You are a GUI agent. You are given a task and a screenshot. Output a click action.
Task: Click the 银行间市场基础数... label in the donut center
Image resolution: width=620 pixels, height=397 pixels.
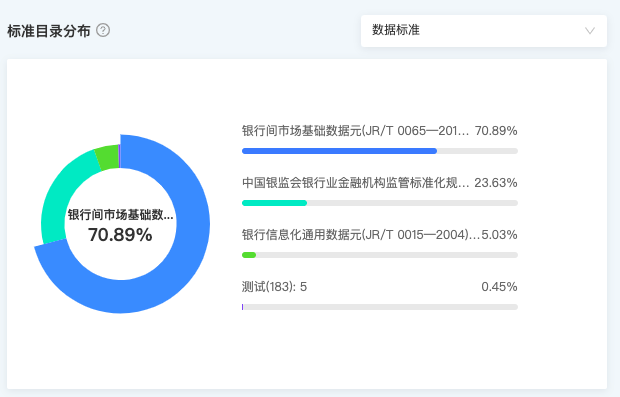(x=121, y=215)
